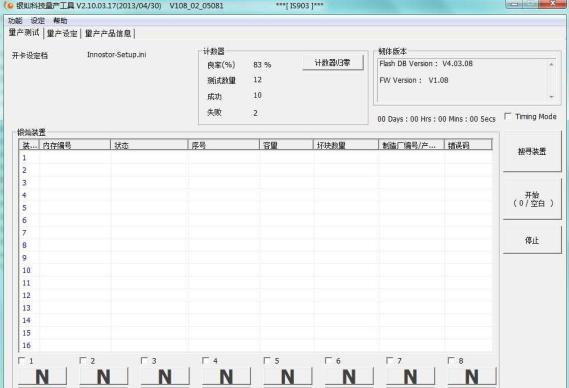Click firmware version box scroll-up arrow
This screenshot has width=569, height=388.
[x=551, y=64]
